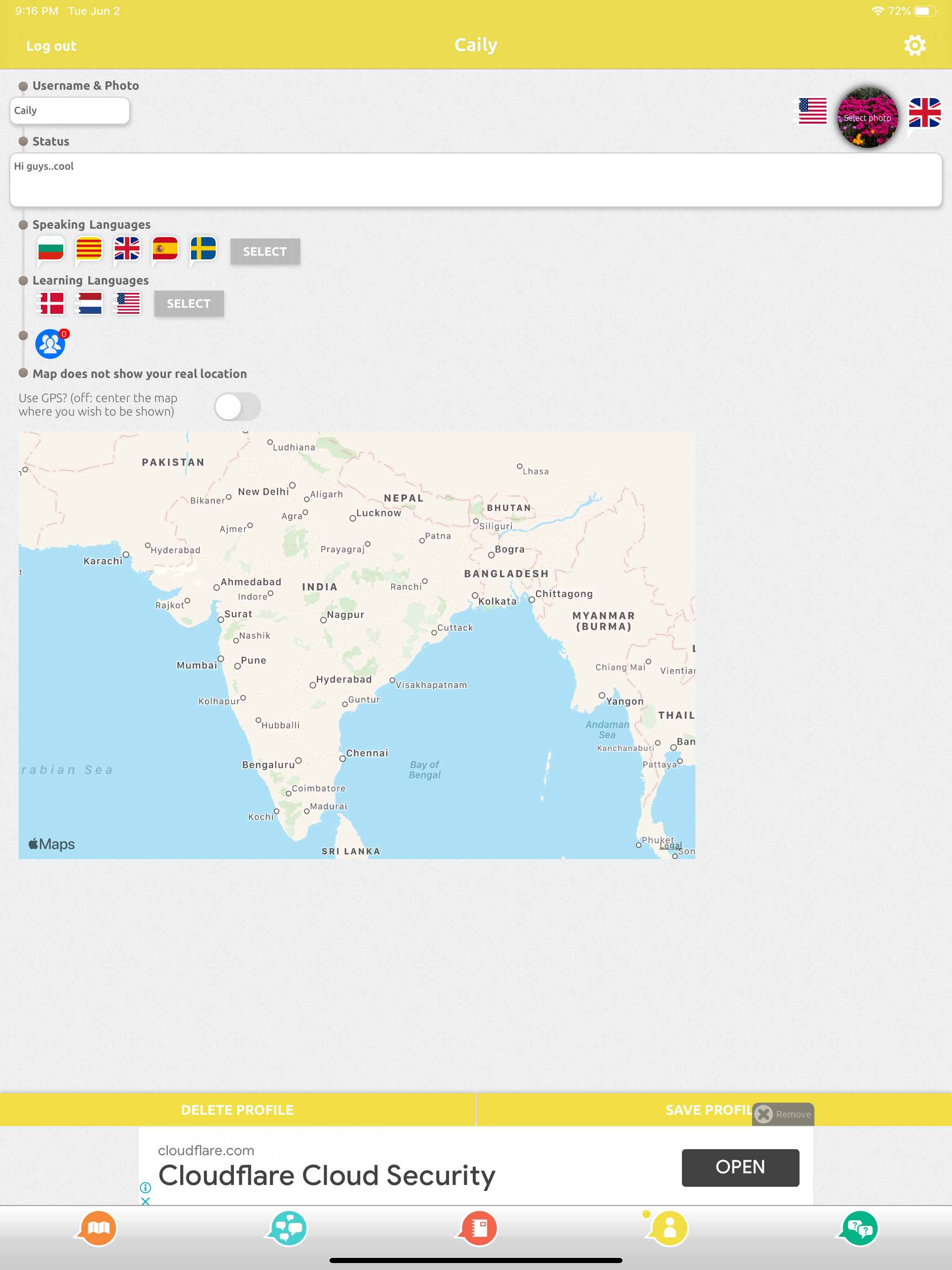Toggle the Use GPS switch

point(237,406)
